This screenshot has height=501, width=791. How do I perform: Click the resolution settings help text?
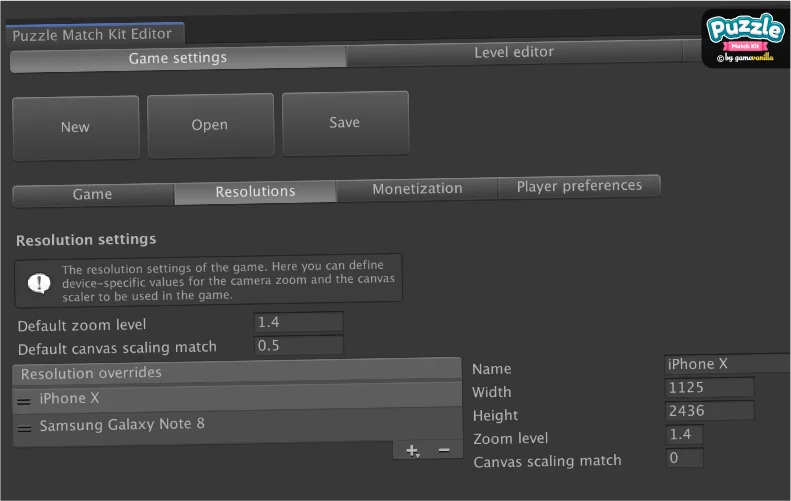[229, 281]
